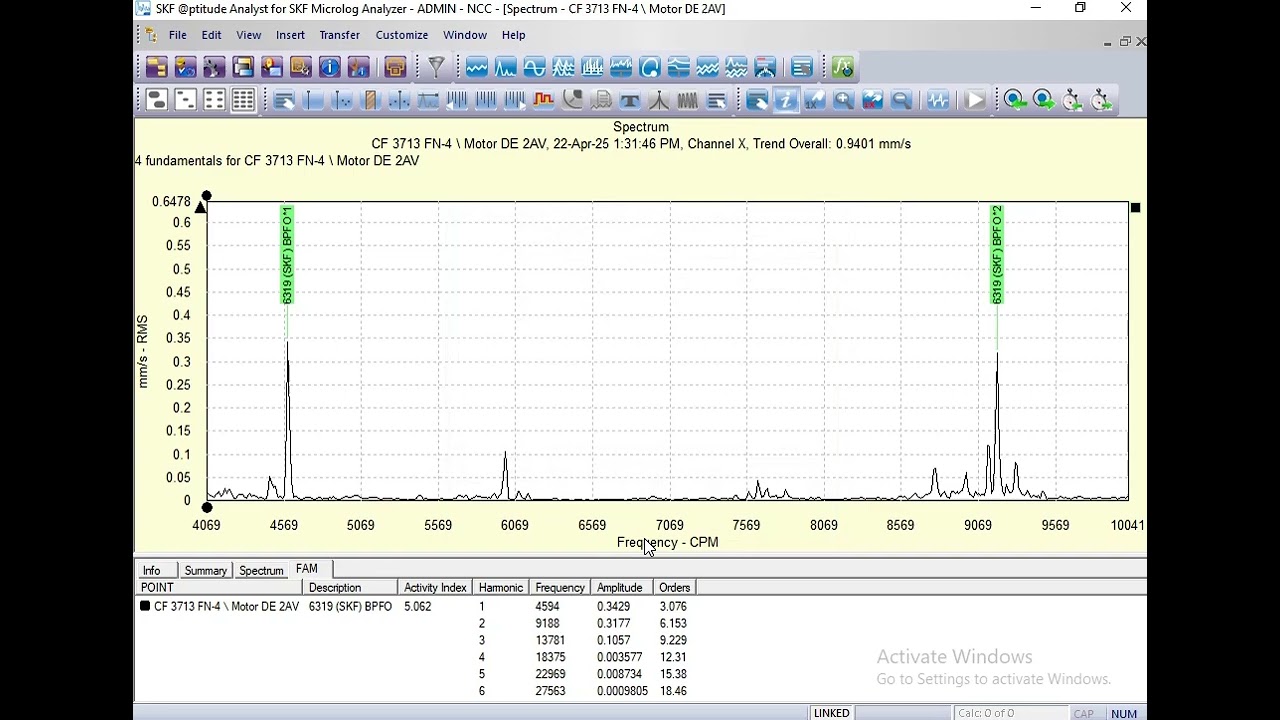Open the Customize menu
Screen dimensions: 1280x720
pos(401,35)
